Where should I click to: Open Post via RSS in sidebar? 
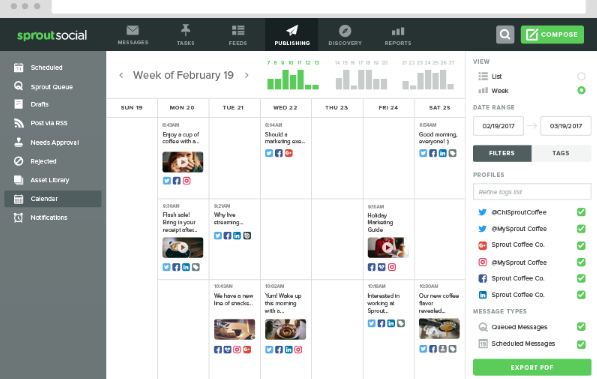pos(49,123)
